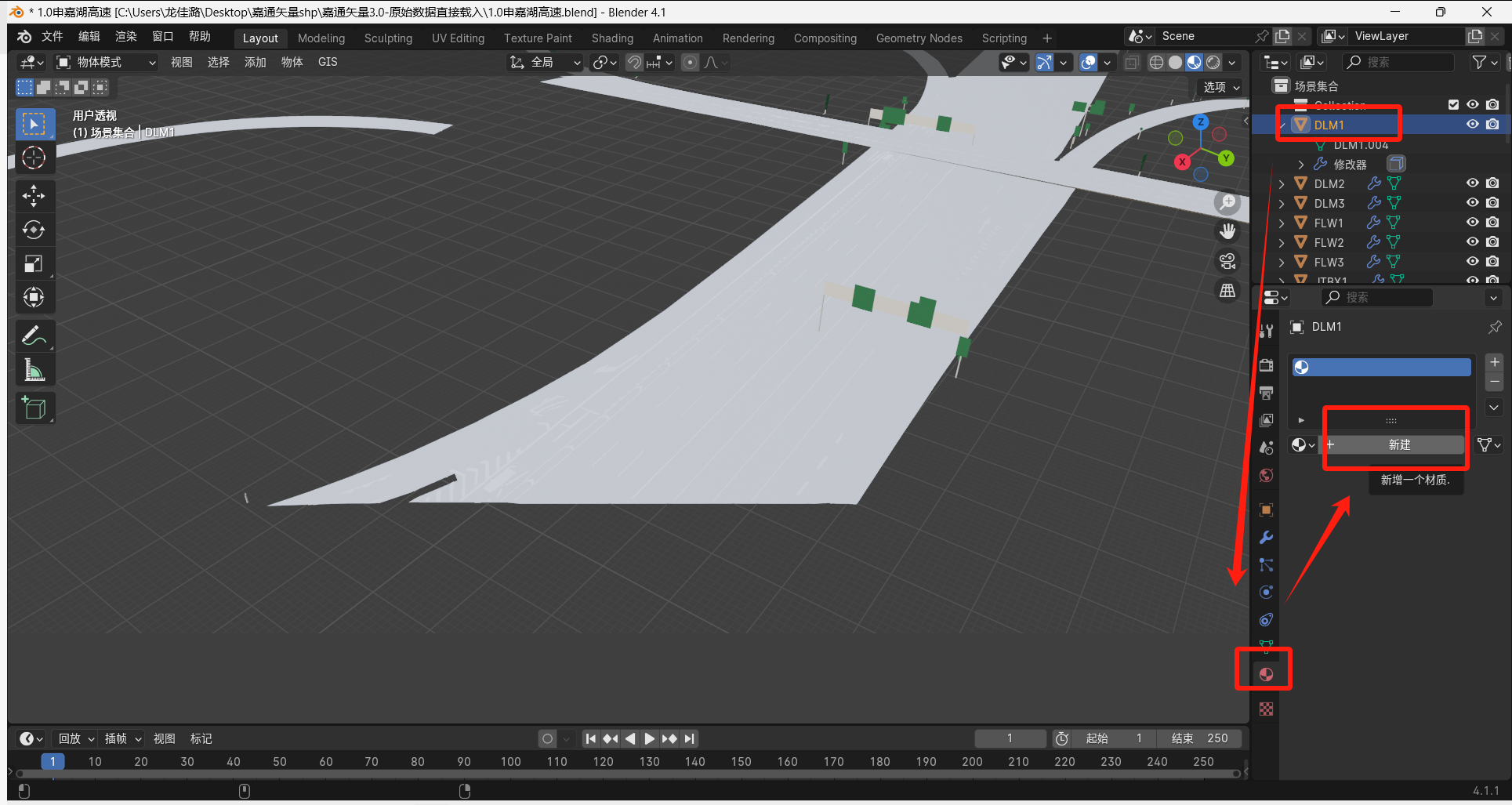Open the 全局 transform orientation dropdown

545,62
